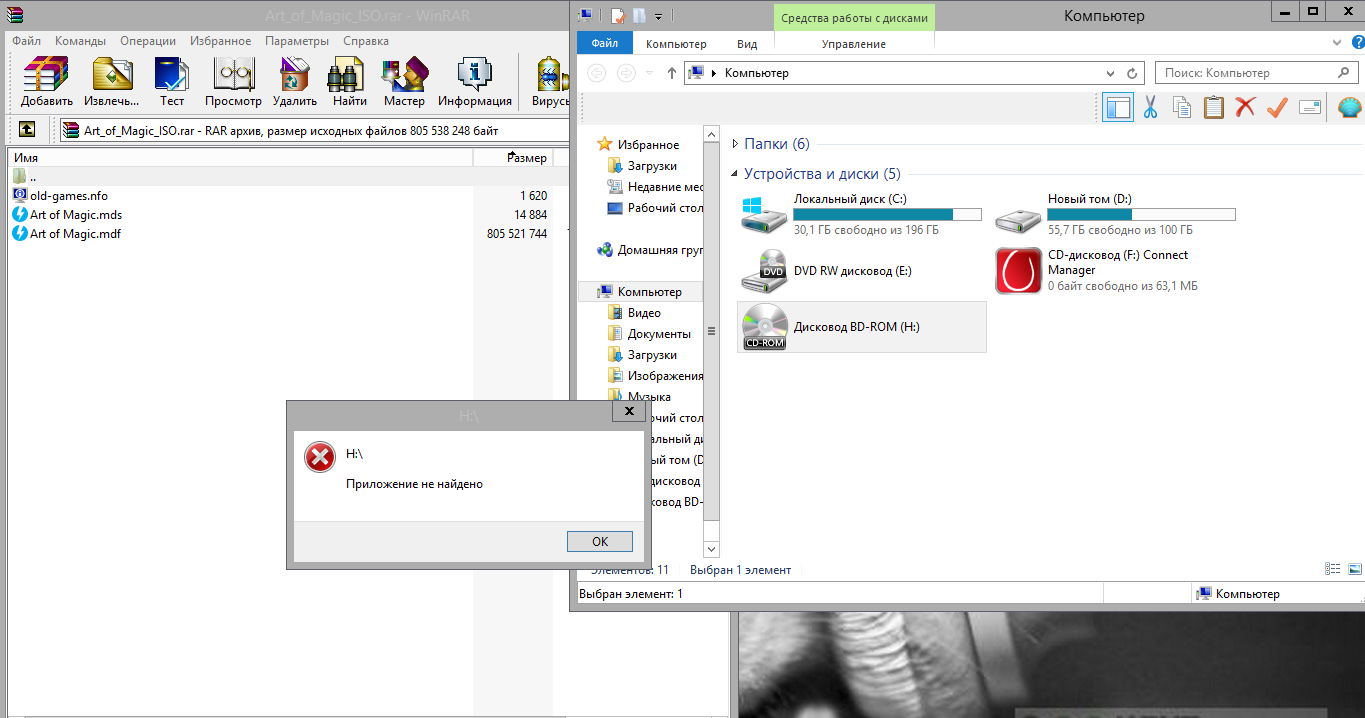
Task: Click OK in the H:\ error dialog
Action: point(600,541)
